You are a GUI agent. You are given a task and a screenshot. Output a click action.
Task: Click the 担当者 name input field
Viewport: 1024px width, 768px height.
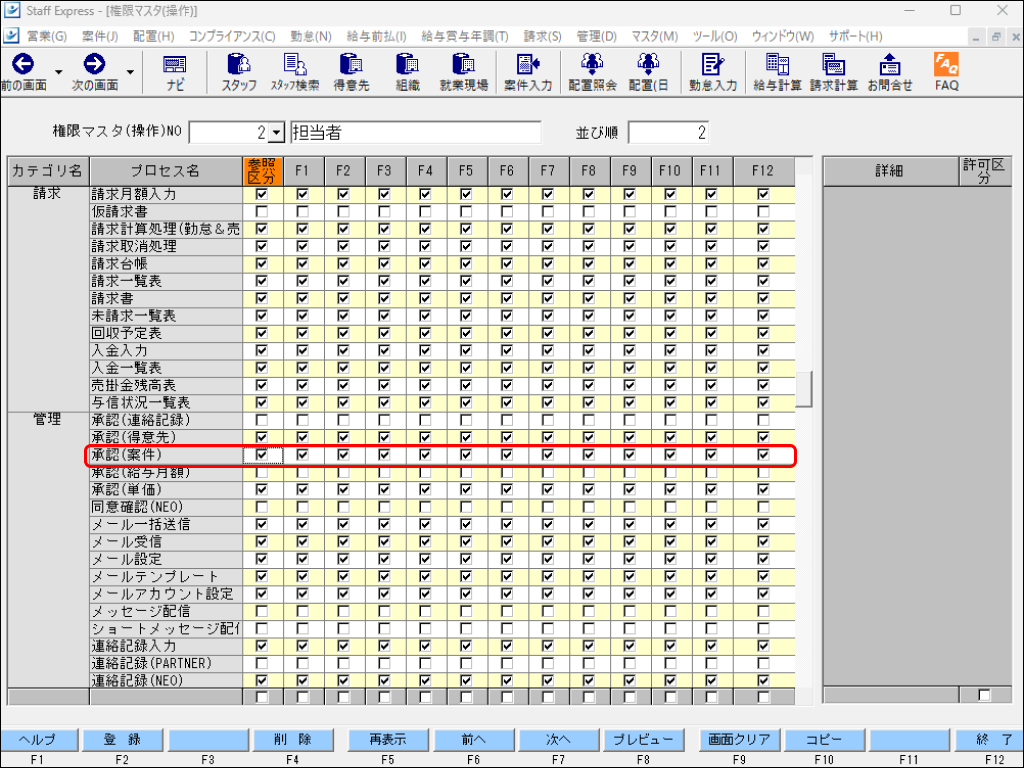(415, 133)
